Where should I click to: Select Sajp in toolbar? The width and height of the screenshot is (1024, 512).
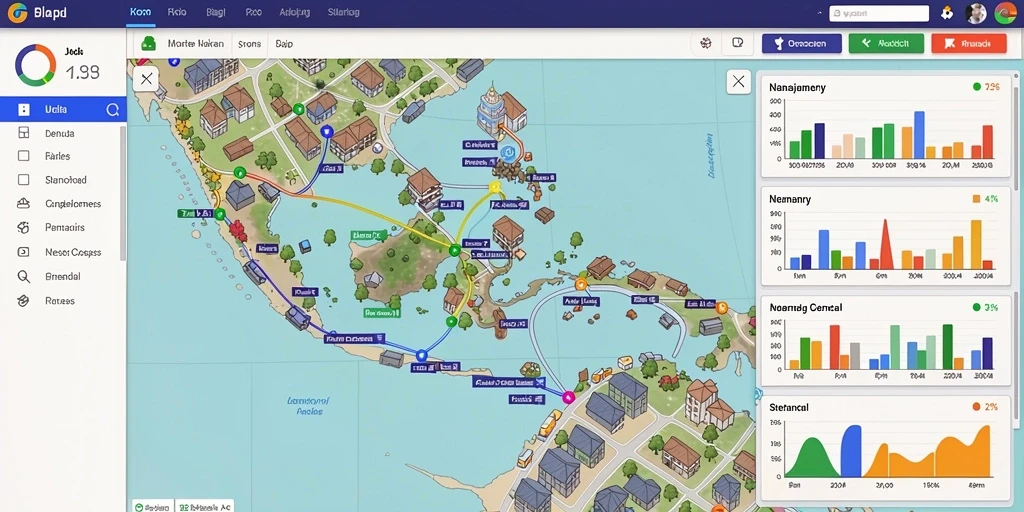(284, 44)
